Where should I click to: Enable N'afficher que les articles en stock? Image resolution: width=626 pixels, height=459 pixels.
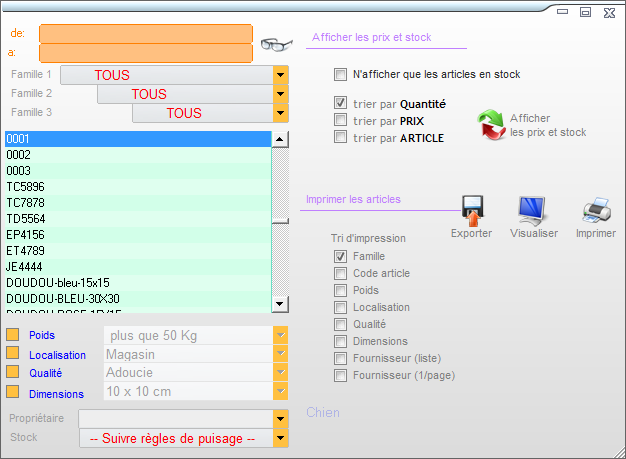click(341, 74)
